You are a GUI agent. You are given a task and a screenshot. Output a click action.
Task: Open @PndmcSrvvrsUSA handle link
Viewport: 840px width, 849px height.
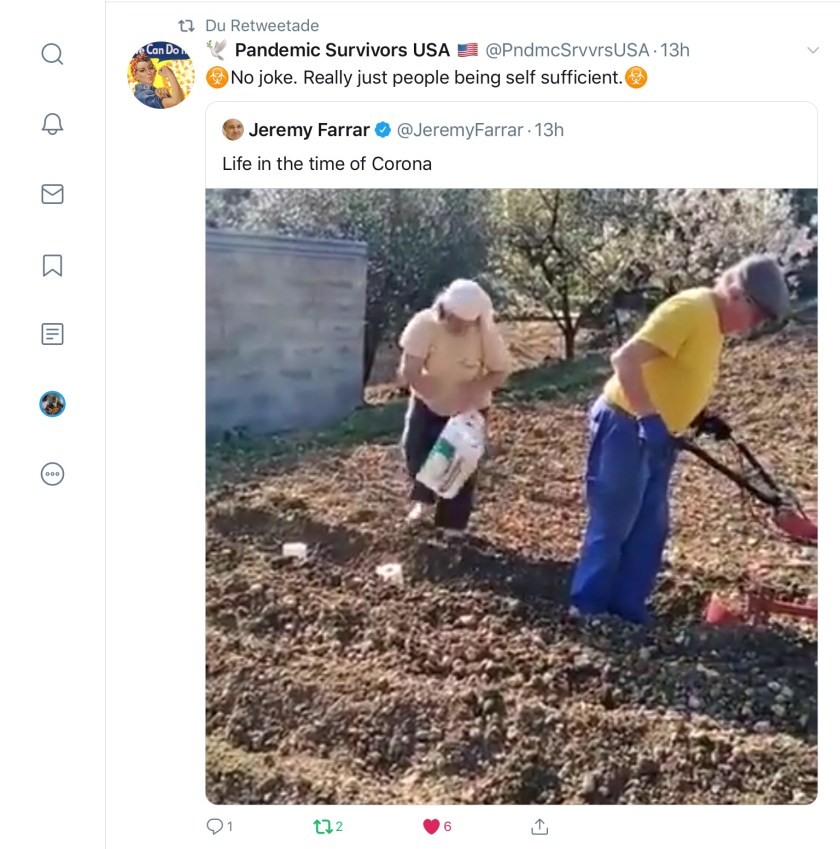567,50
